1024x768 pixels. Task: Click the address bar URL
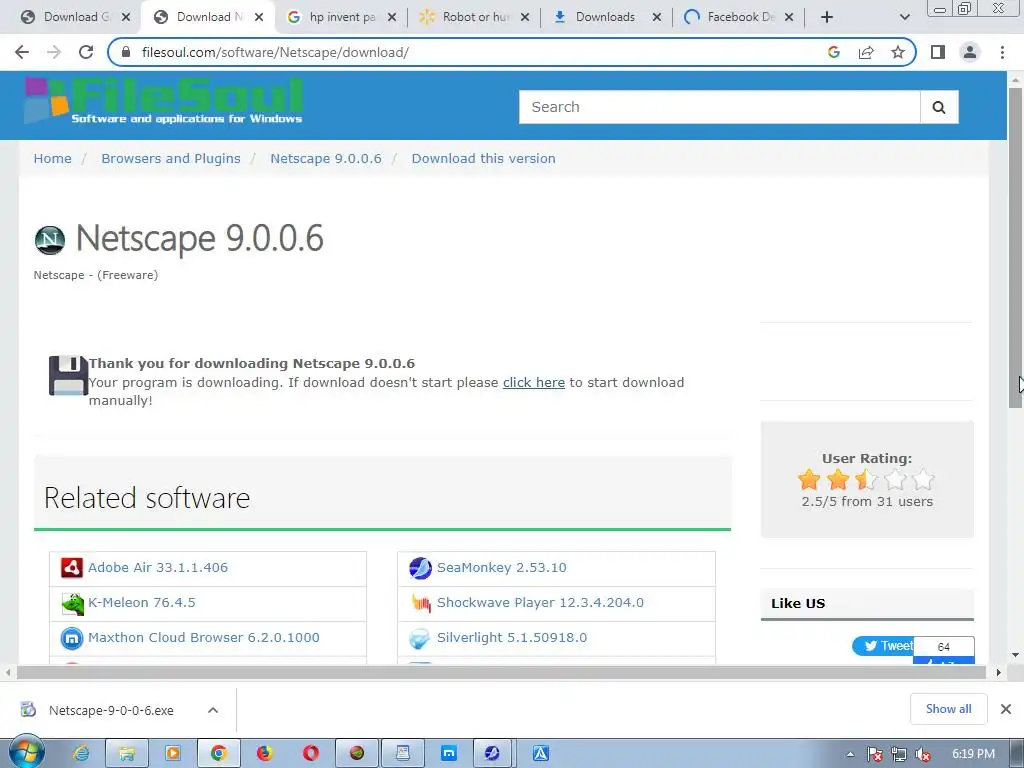tap(275, 52)
